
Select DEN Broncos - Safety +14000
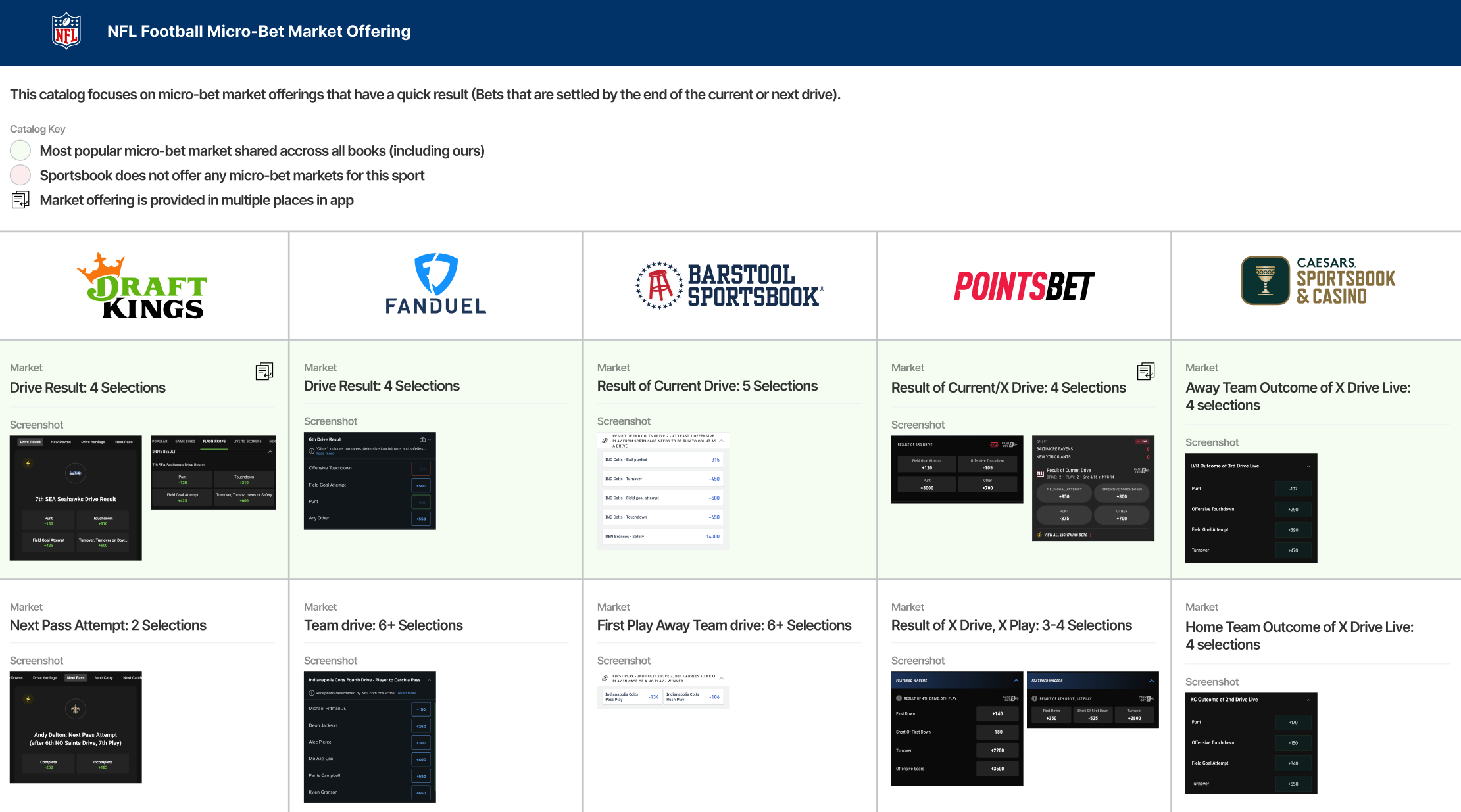(x=662, y=537)
